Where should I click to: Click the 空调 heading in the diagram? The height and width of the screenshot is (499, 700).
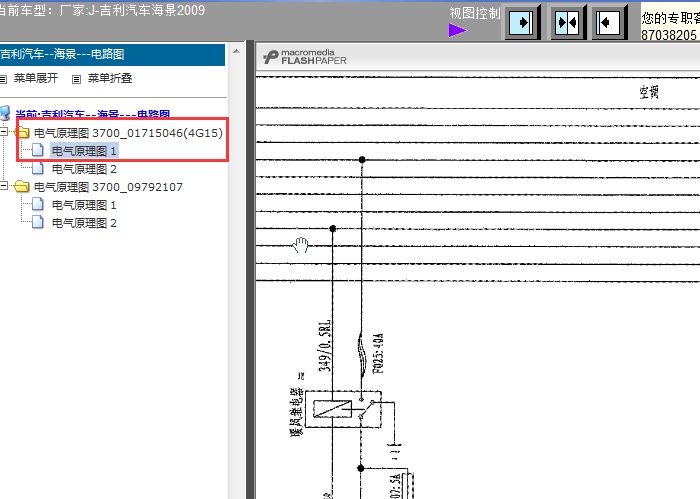(x=649, y=92)
